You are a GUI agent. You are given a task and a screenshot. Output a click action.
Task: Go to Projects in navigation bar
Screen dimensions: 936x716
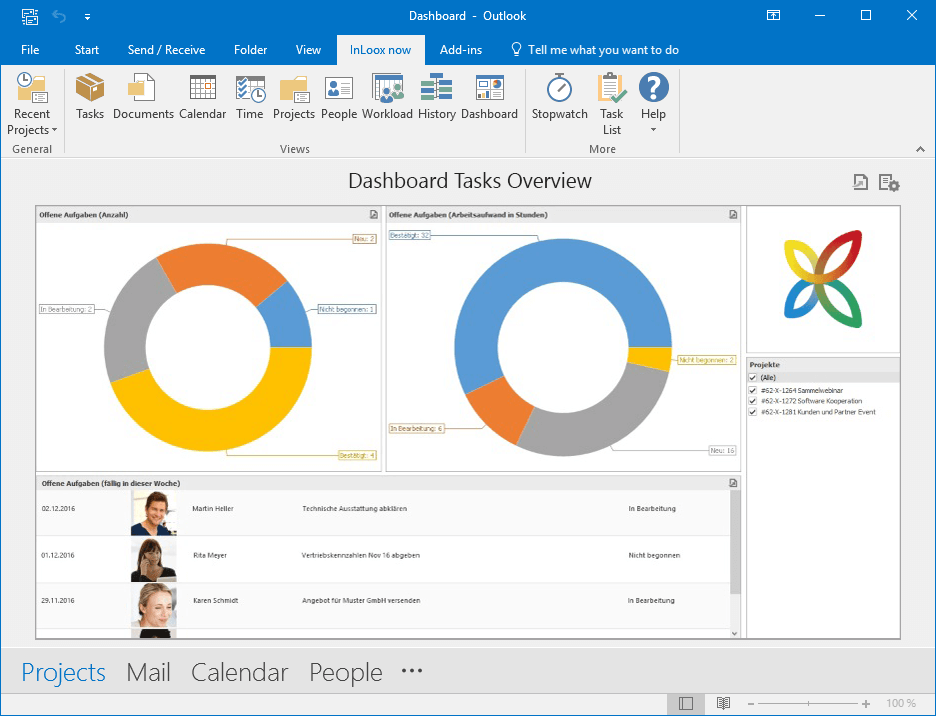63,672
